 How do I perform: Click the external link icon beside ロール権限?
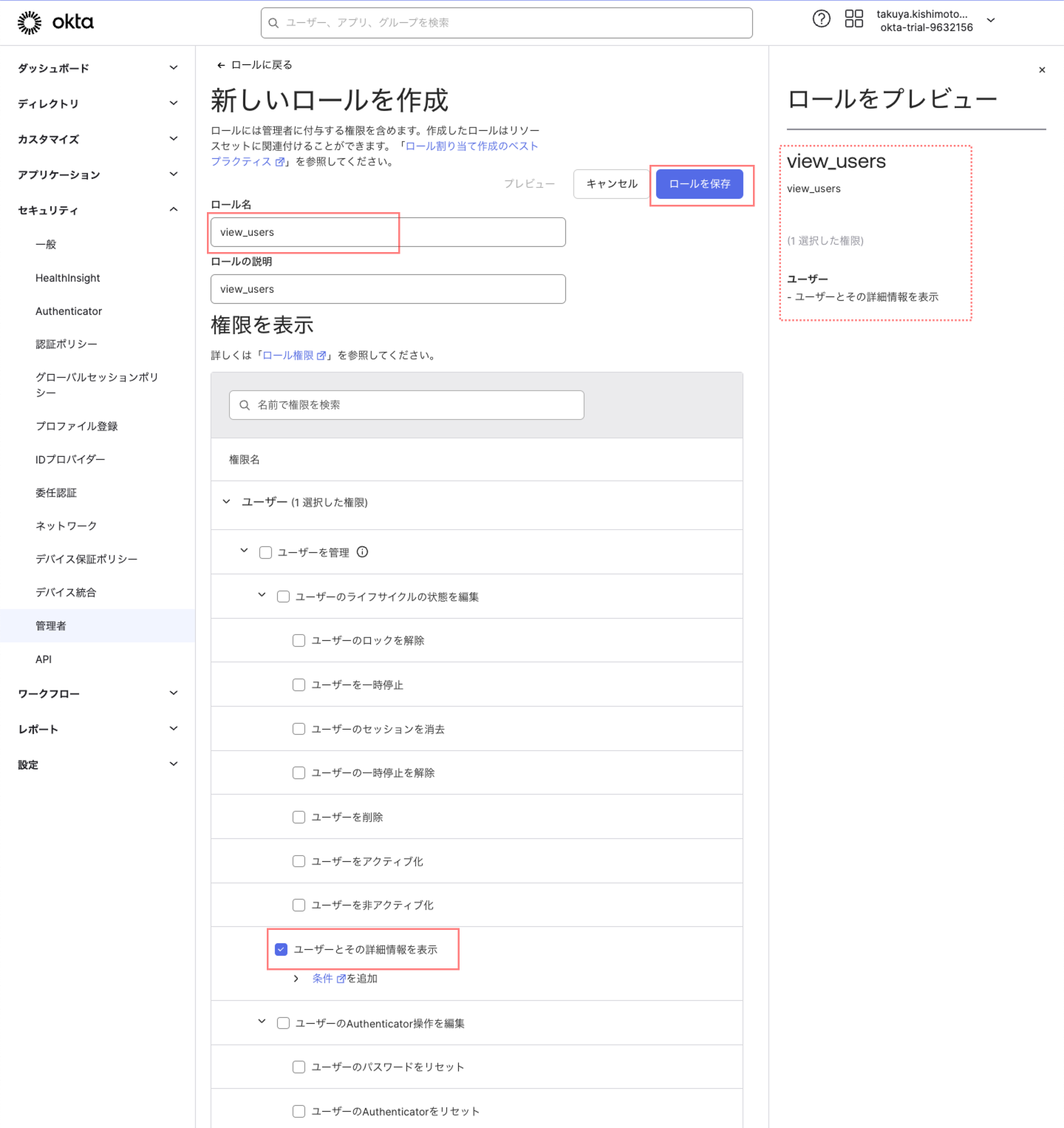point(321,356)
